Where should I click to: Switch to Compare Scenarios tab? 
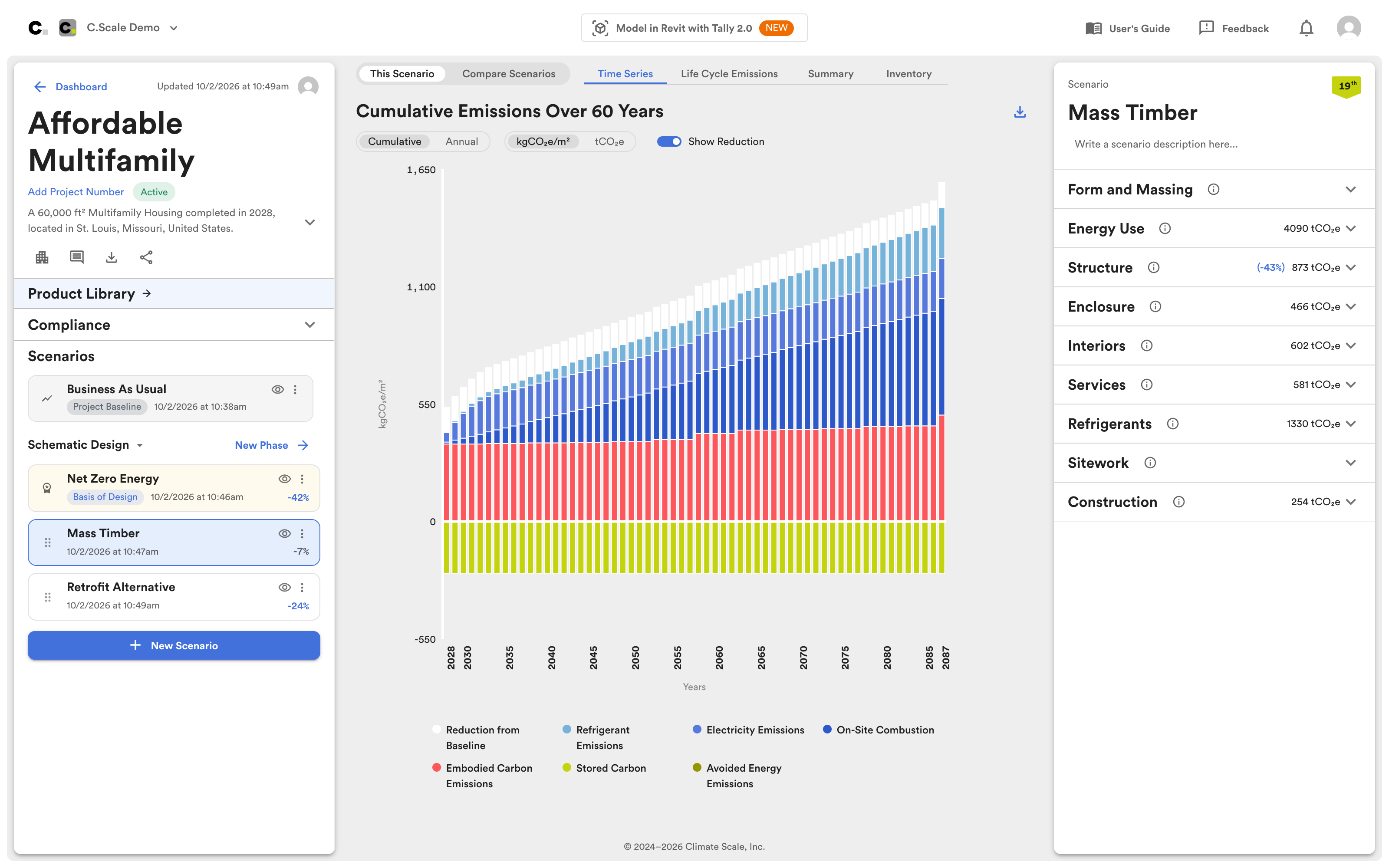509,74
